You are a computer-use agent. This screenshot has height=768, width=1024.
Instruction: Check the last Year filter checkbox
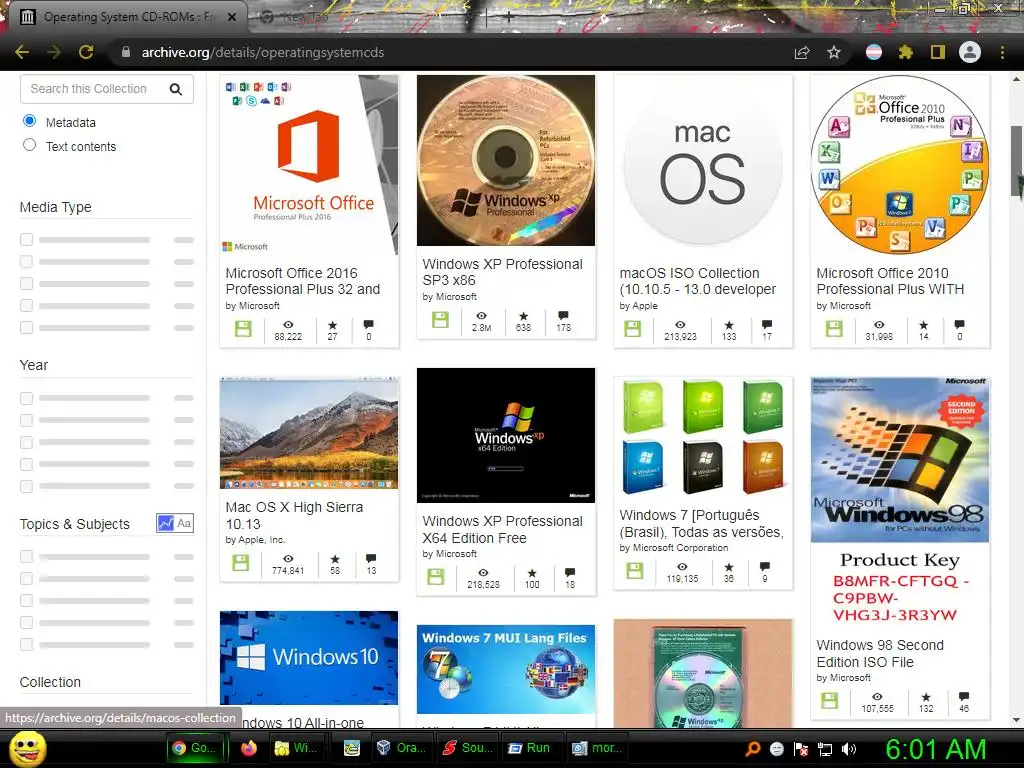[x=26, y=486]
